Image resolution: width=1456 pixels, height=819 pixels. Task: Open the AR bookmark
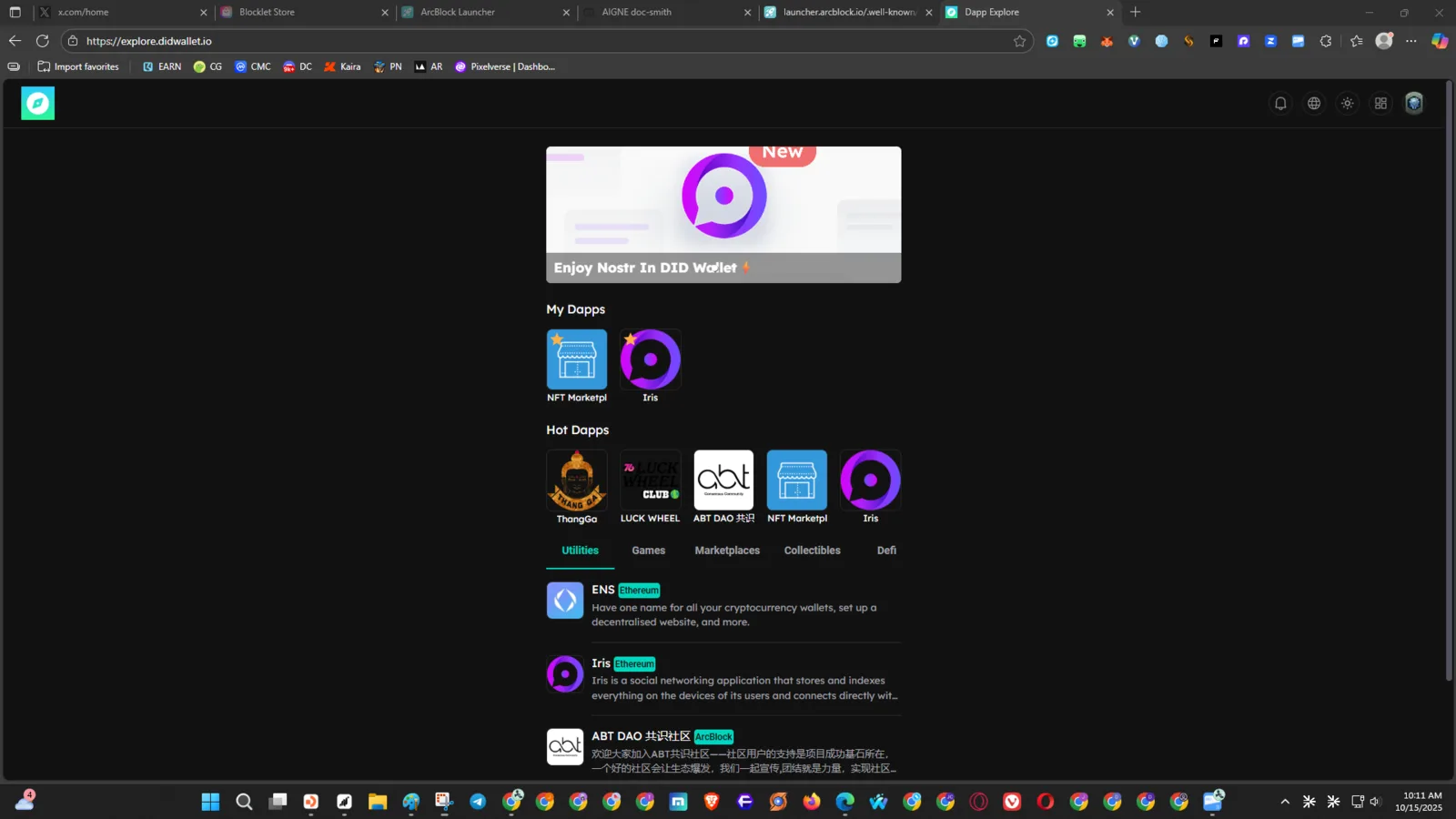click(429, 66)
